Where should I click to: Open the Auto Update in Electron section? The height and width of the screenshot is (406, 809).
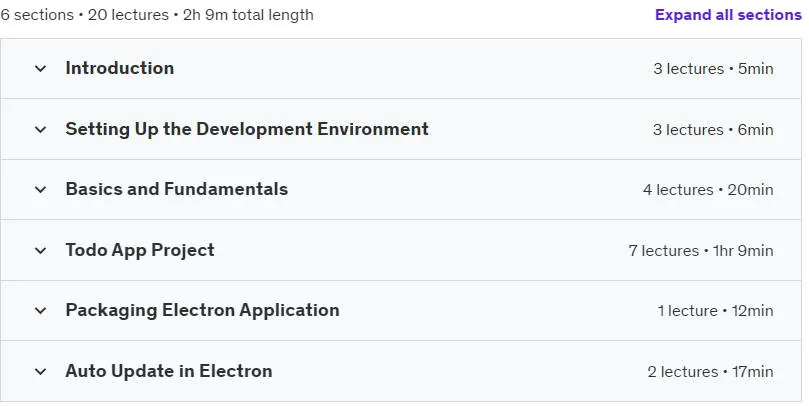[x=169, y=371]
